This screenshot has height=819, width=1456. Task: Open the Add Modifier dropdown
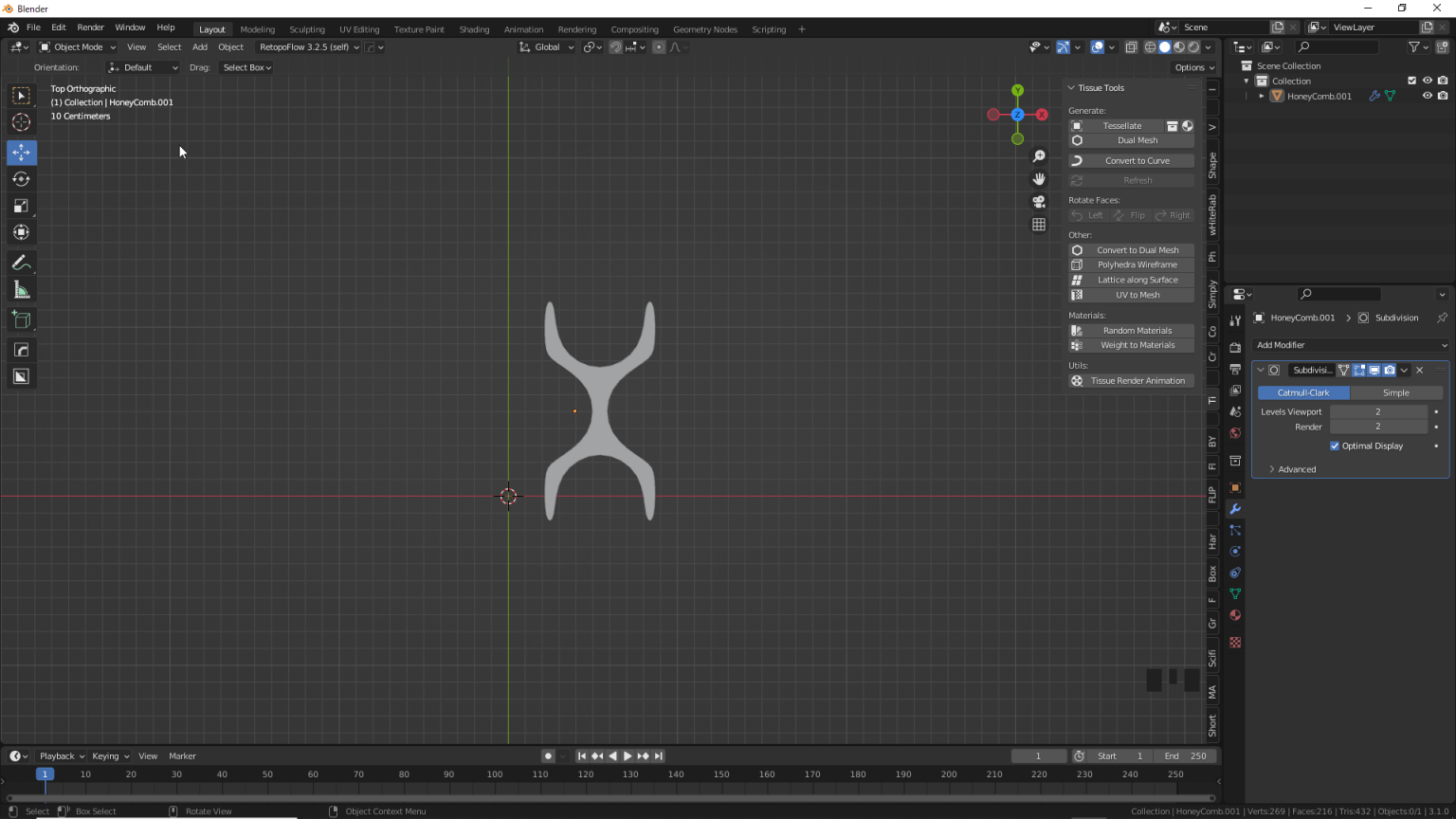tap(1350, 344)
